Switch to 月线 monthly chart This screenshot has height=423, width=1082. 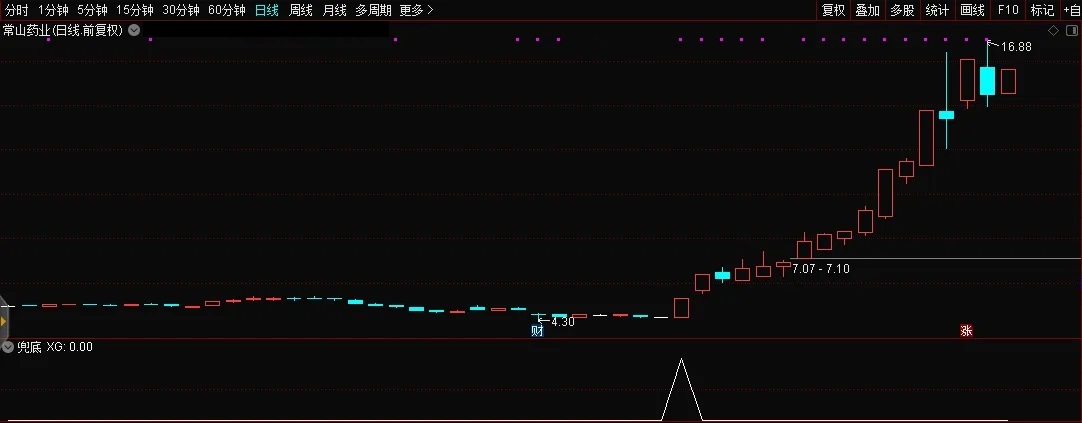[335, 10]
